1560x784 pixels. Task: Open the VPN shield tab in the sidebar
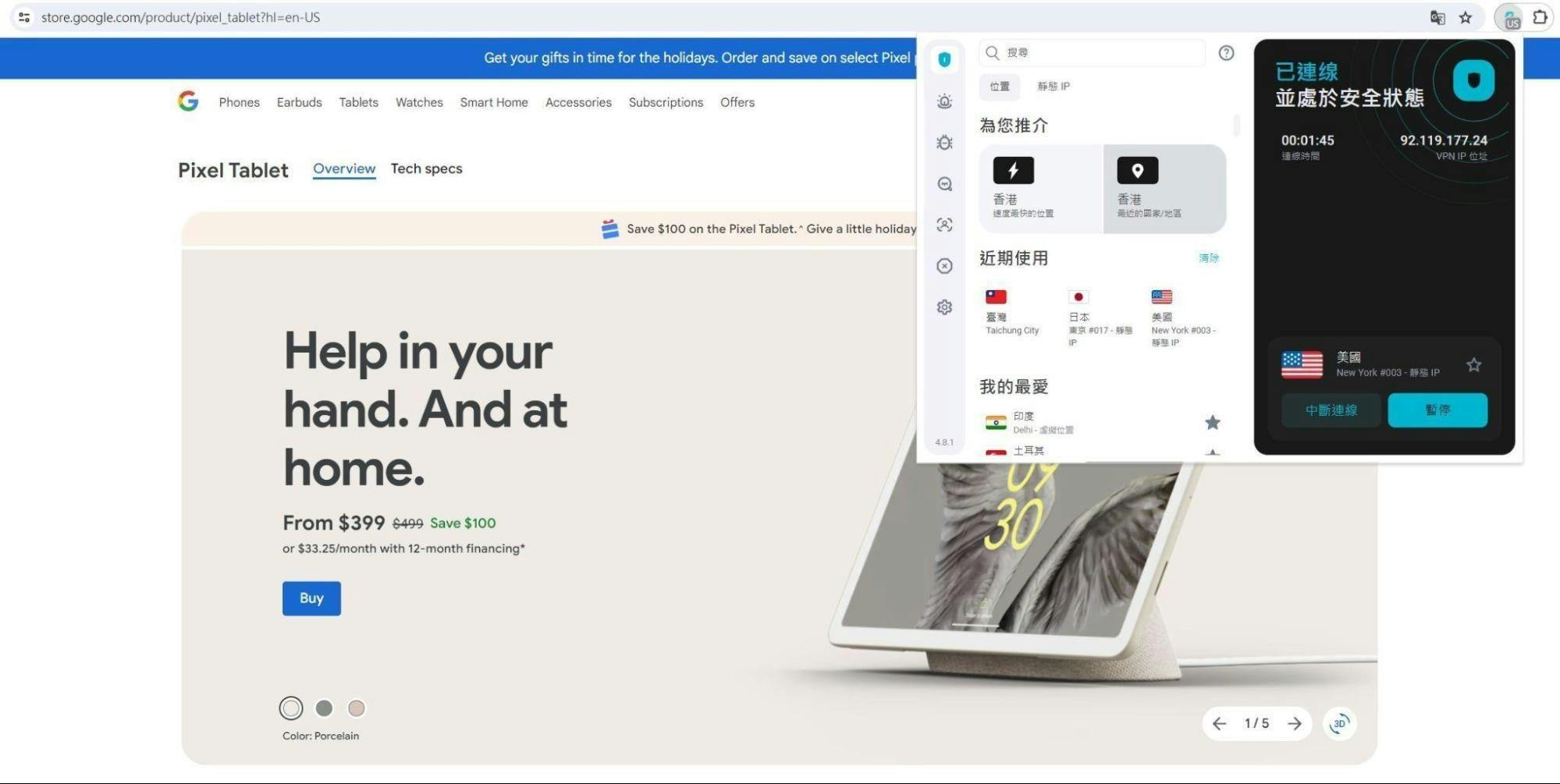click(944, 59)
